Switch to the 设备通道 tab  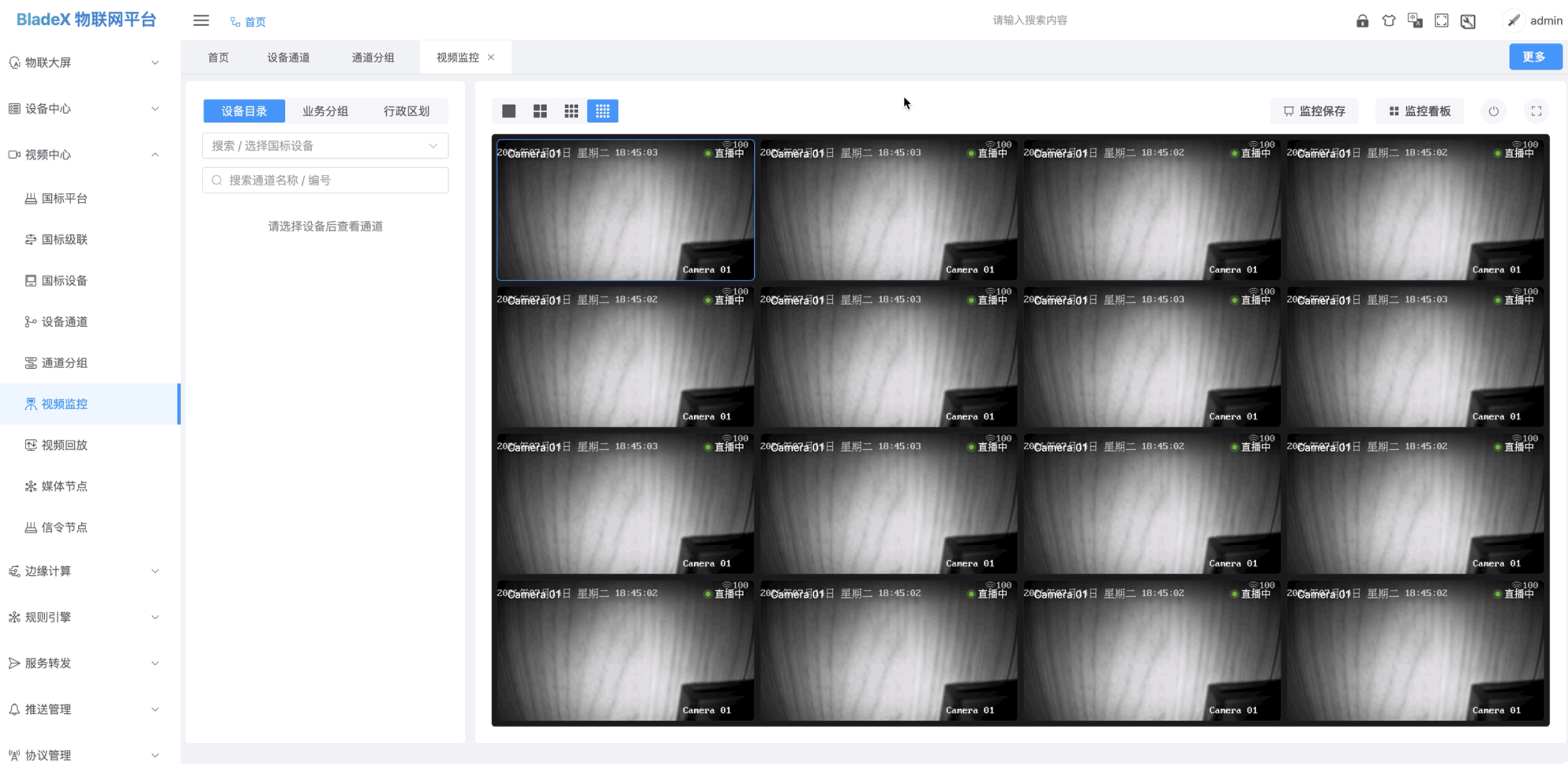tap(288, 57)
